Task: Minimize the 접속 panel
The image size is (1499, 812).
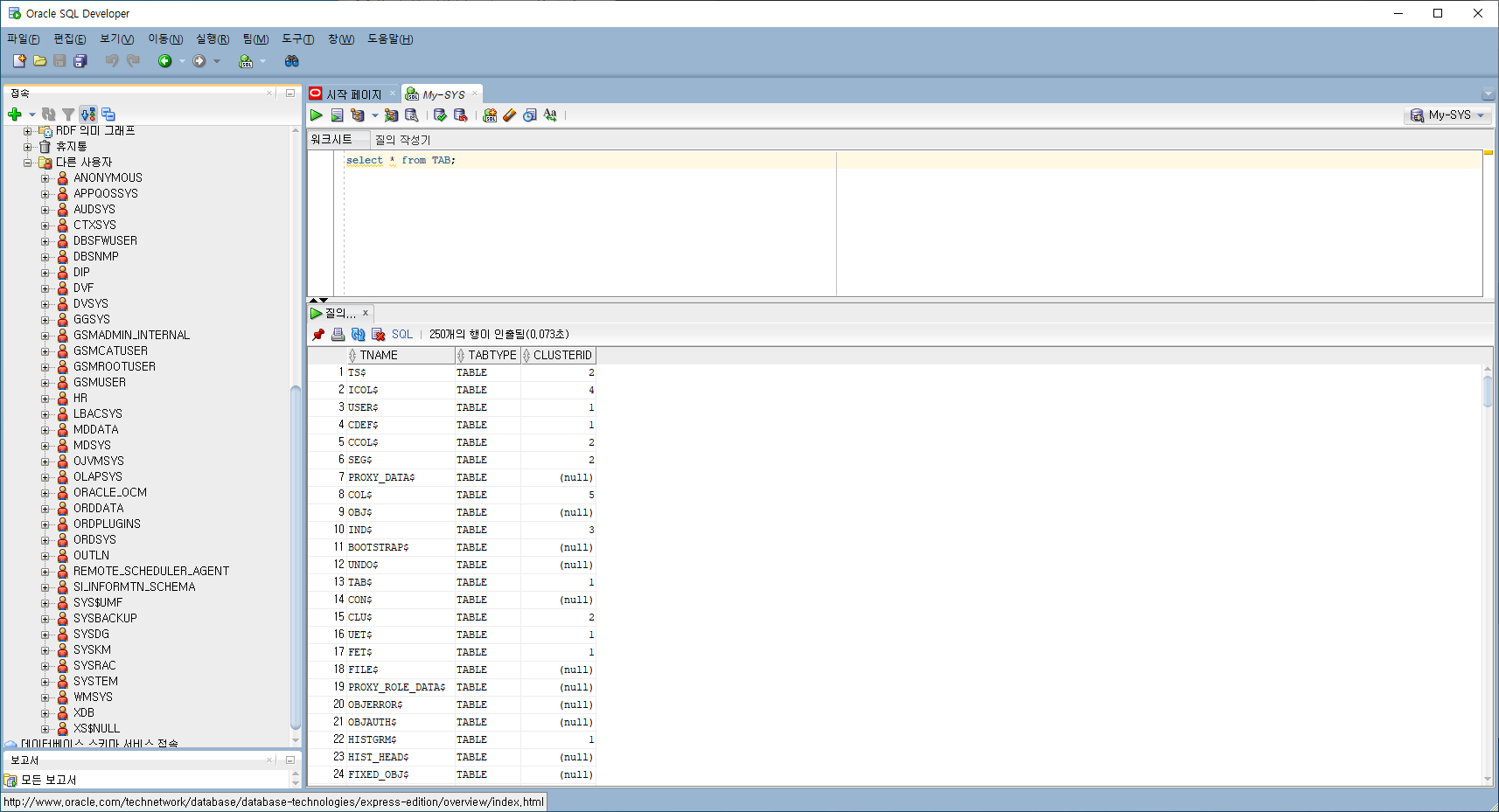Action: point(290,93)
